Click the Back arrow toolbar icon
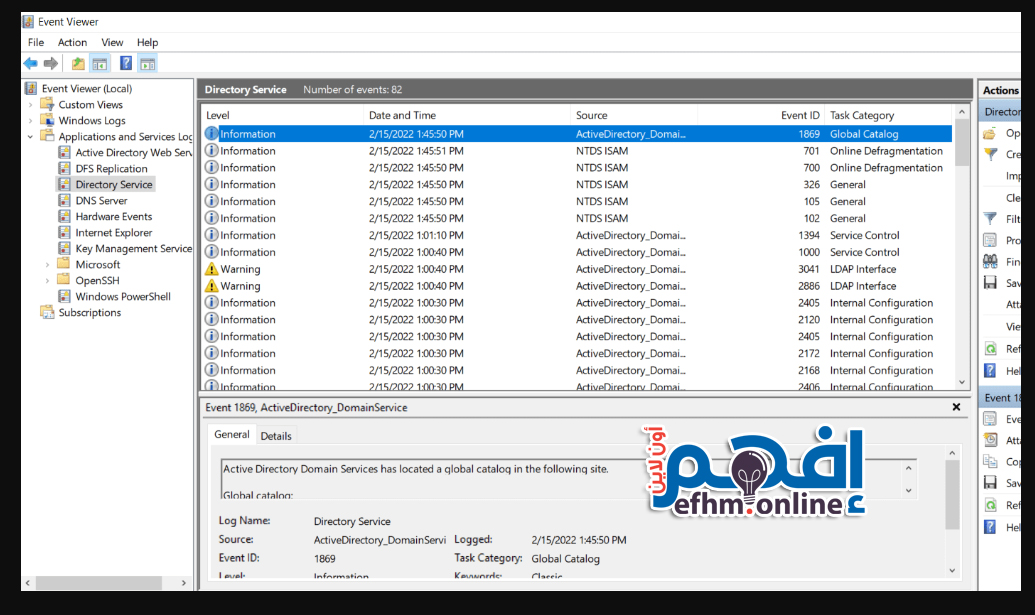 point(30,64)
